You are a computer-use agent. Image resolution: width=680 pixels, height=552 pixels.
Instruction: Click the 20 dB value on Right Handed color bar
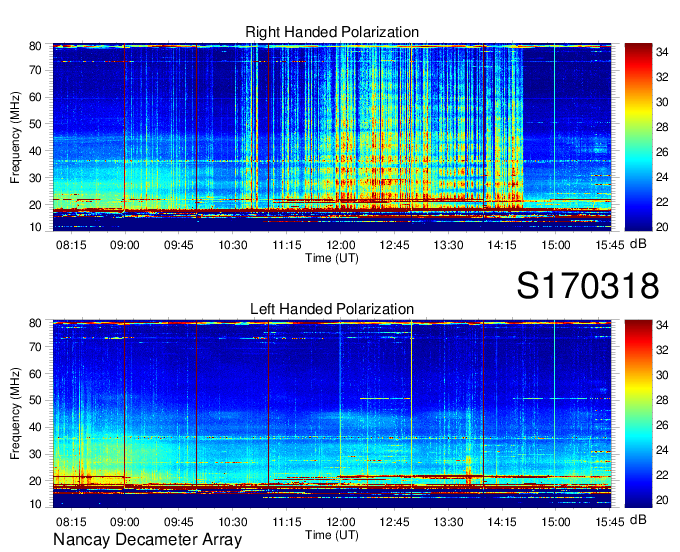[x=662, y=227]
